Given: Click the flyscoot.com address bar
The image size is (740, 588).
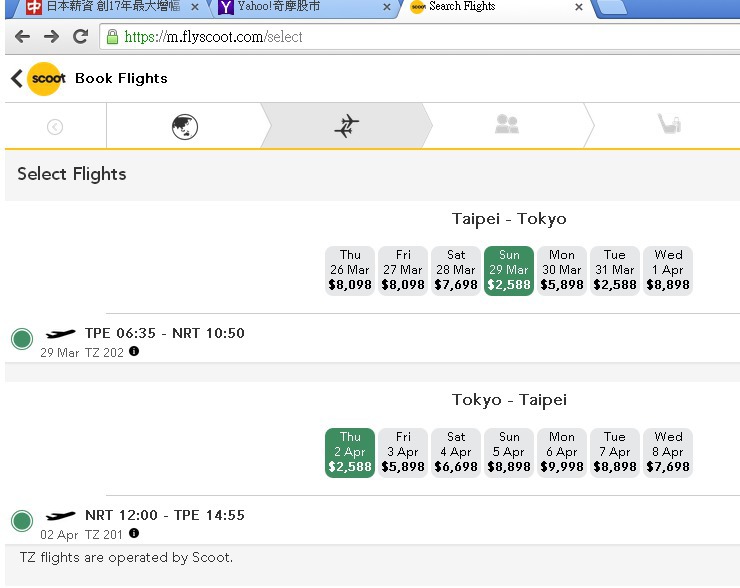Looking at the screenshot, I should click(419, 37).
